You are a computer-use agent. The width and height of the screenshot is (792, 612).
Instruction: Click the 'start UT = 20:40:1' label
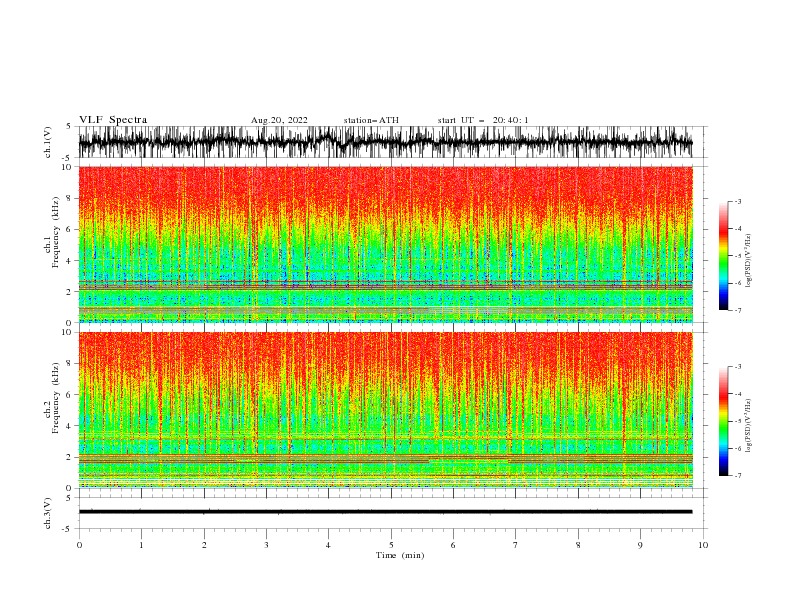483,120
